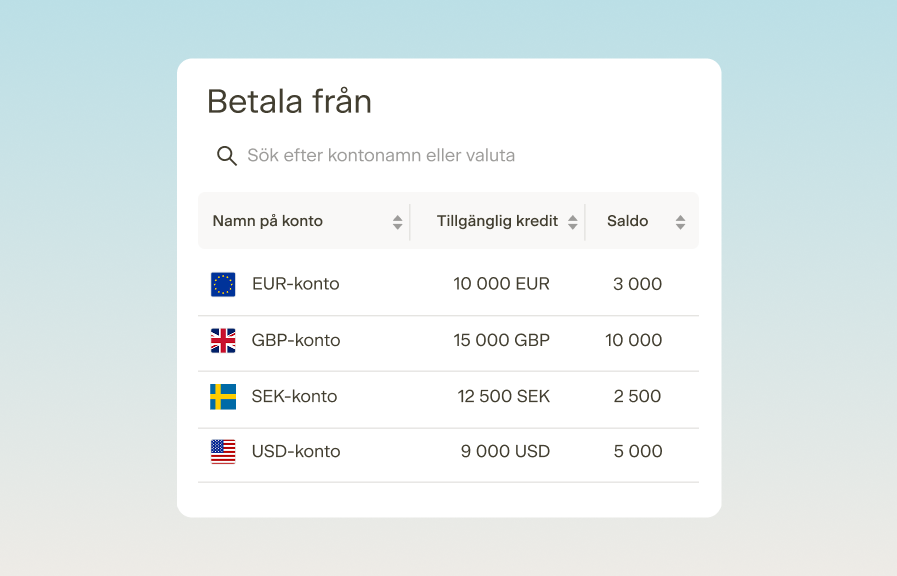The height and width of the screenshot is (576, 897).
Task: Click the United States flag icon
Action: coord(223,451)
